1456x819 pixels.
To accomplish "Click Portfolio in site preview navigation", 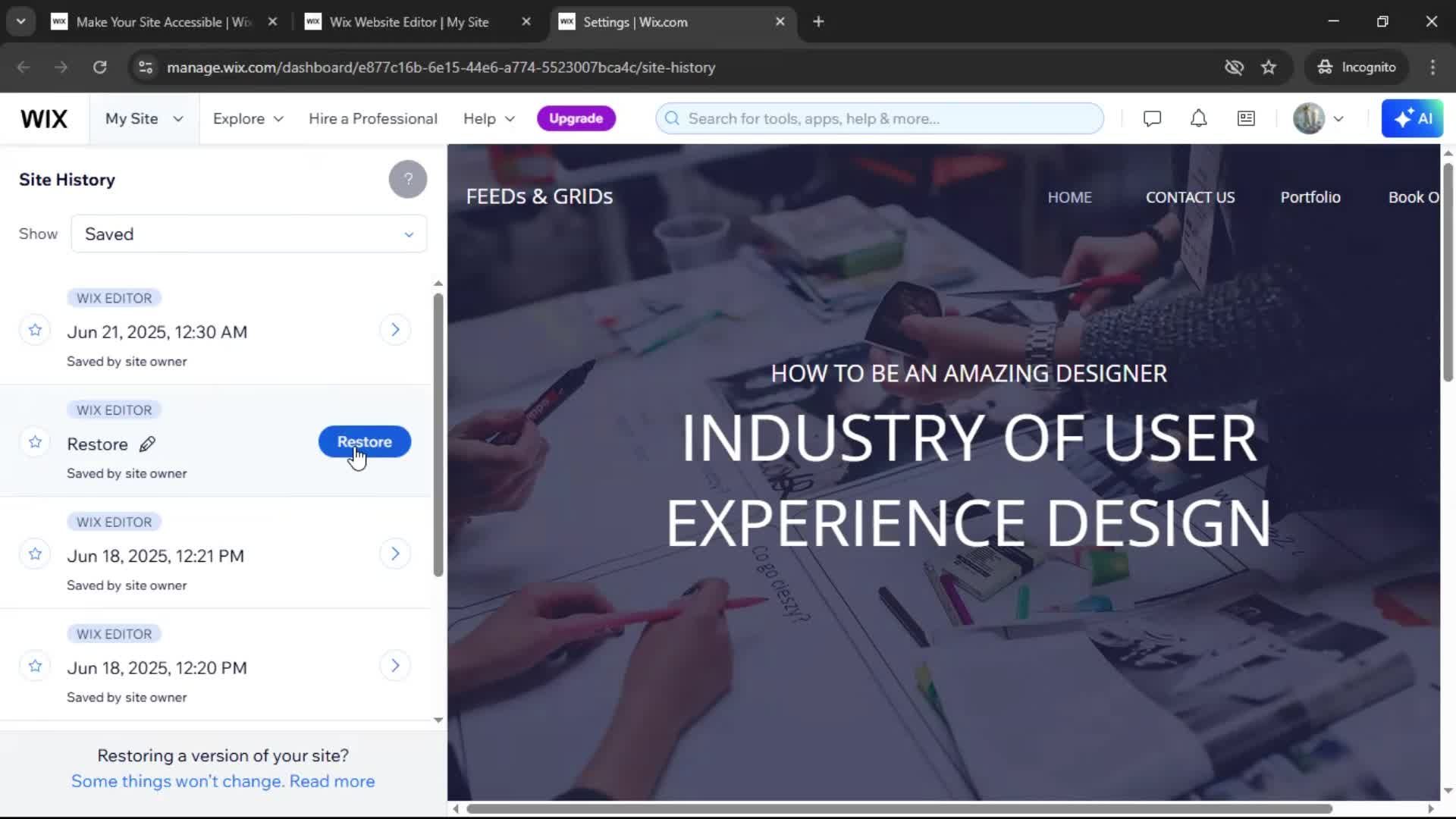I will (1310, 197).
